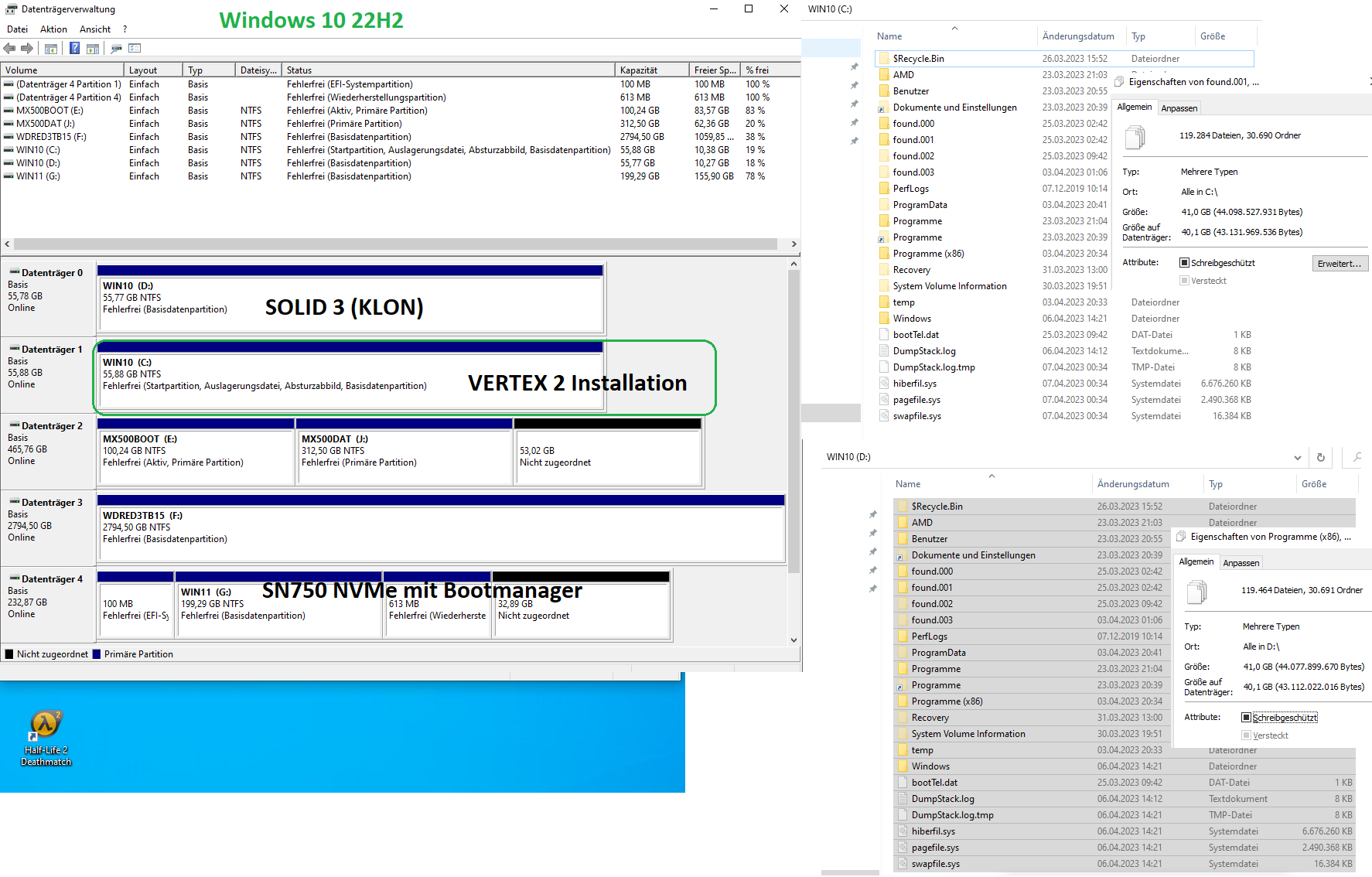Screen dimensions: 1372x877
Task: Toggle the console tree toolbar icon
Action: point(51,49)
